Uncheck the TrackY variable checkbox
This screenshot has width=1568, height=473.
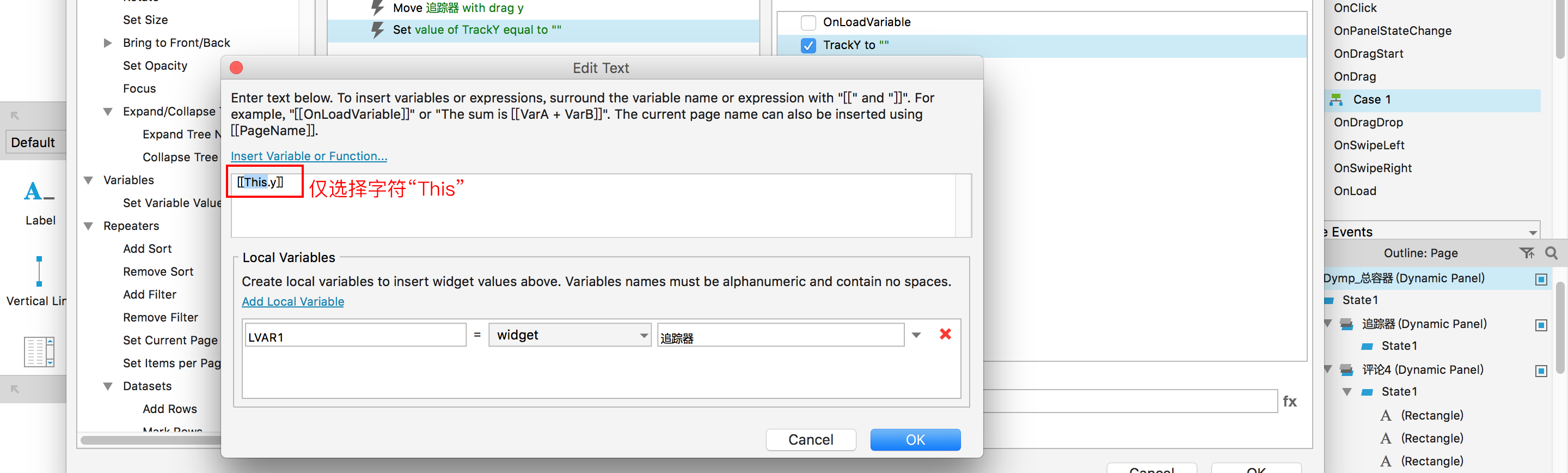[808, 45]
